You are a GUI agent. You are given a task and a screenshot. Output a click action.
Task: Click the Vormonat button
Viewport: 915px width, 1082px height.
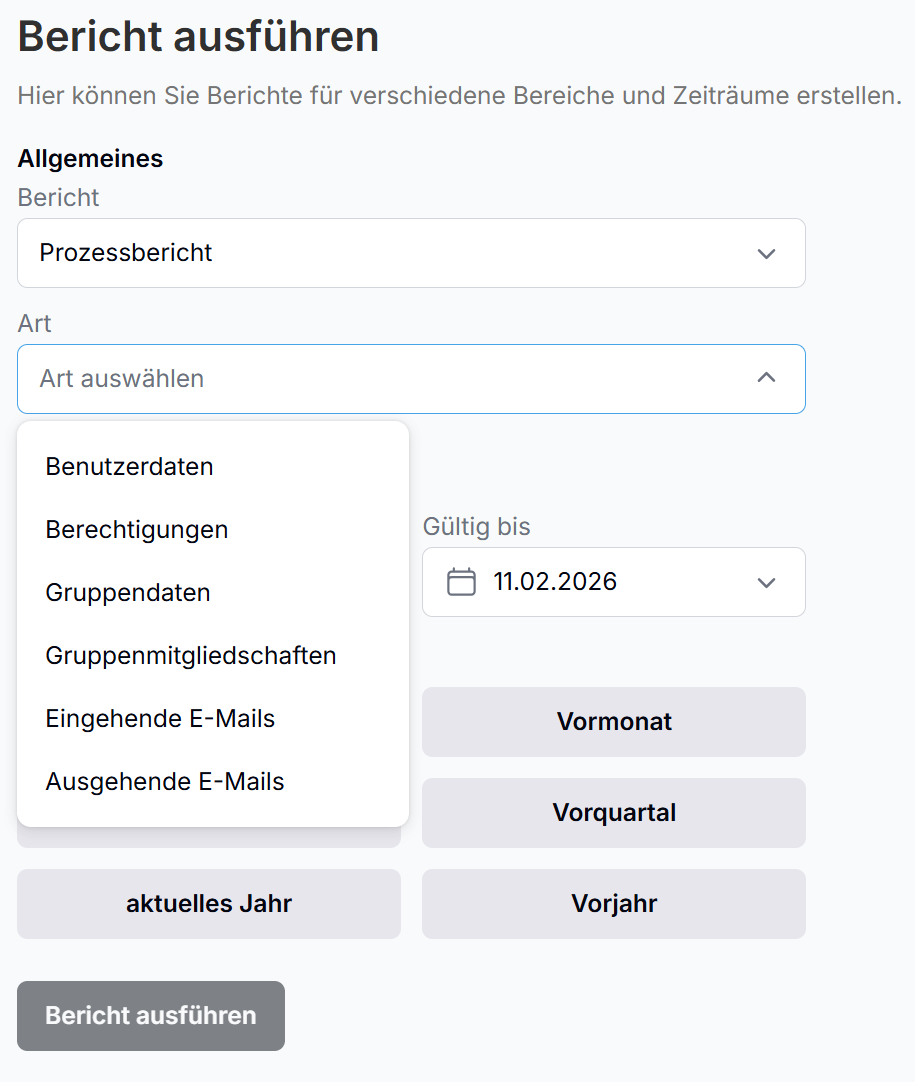click(614, 722)
